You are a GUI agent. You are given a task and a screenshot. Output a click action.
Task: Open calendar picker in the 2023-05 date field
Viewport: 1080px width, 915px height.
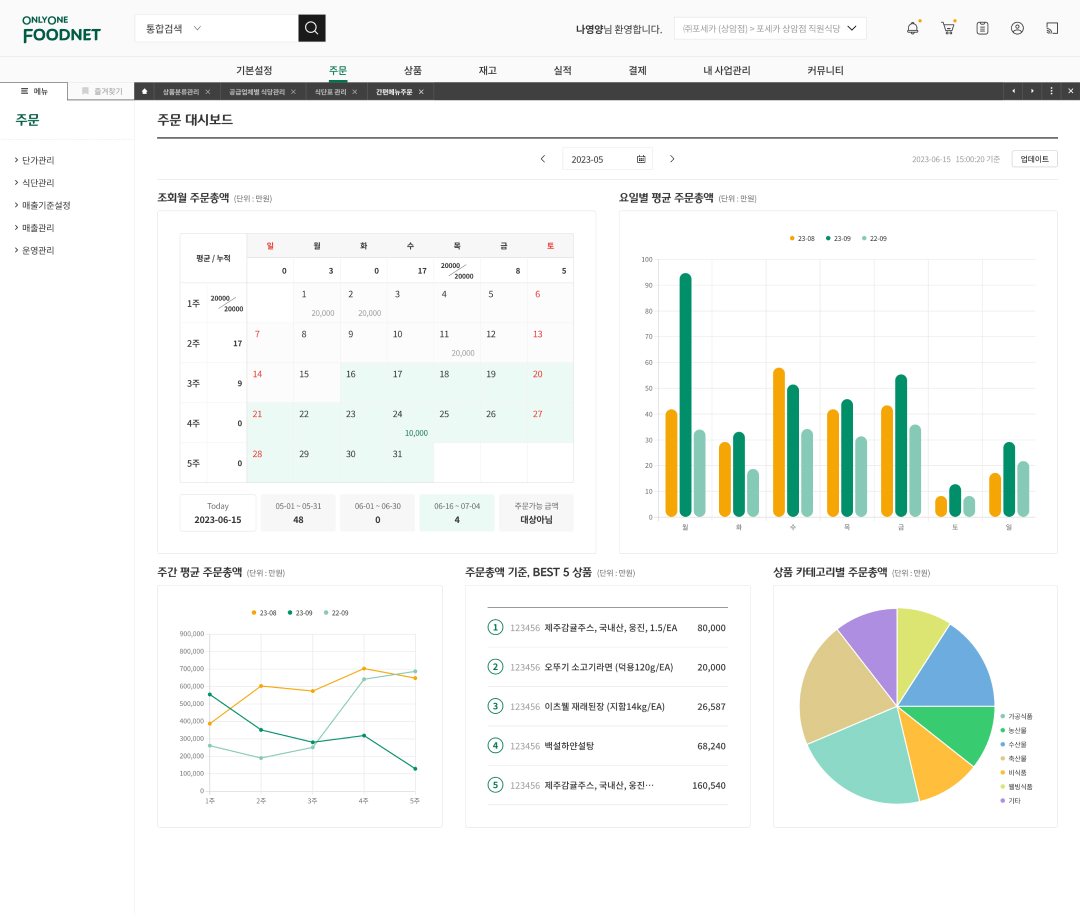641,159
